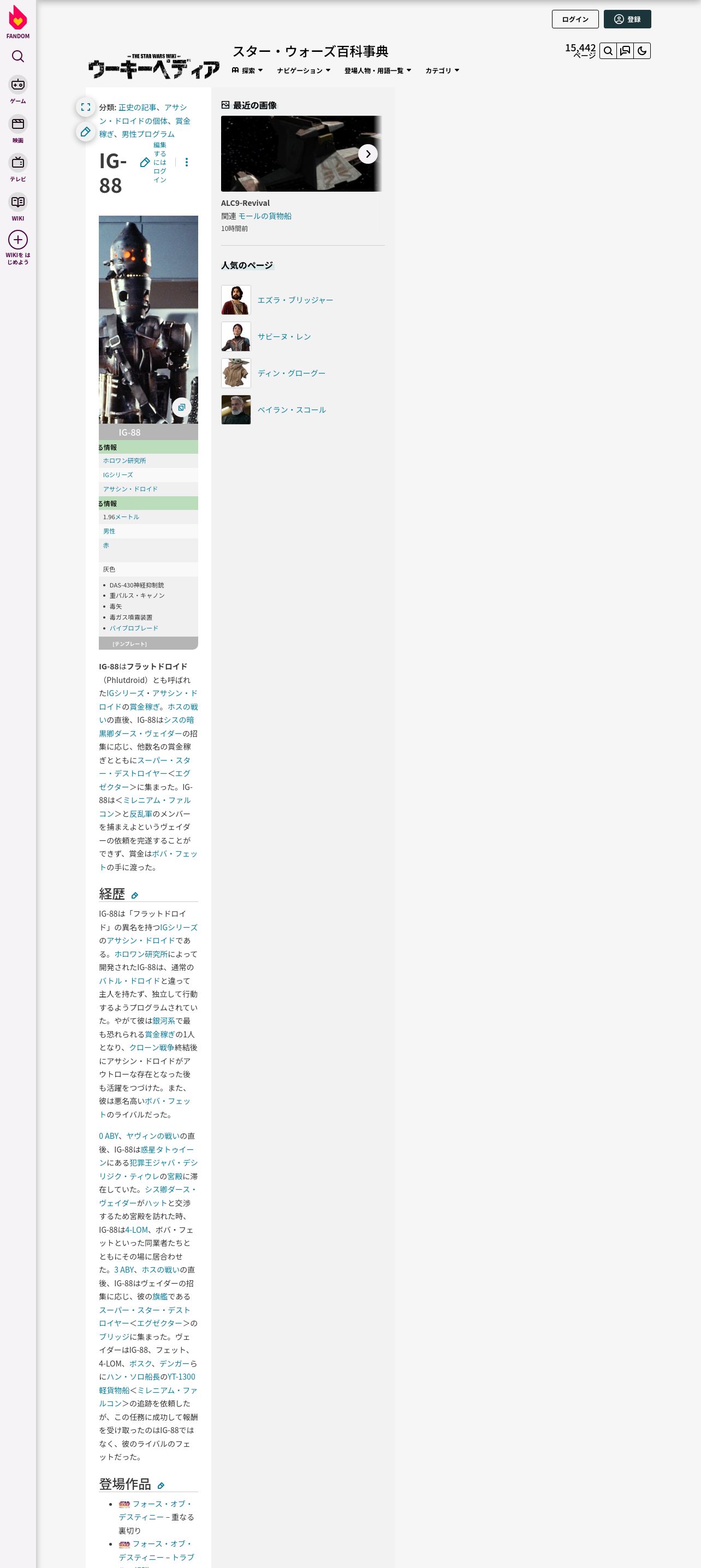The width and height of the screenshot is (701, 1568).
Task: Click the [テンプレート] infobox footer link
Action: pos(129,644)
